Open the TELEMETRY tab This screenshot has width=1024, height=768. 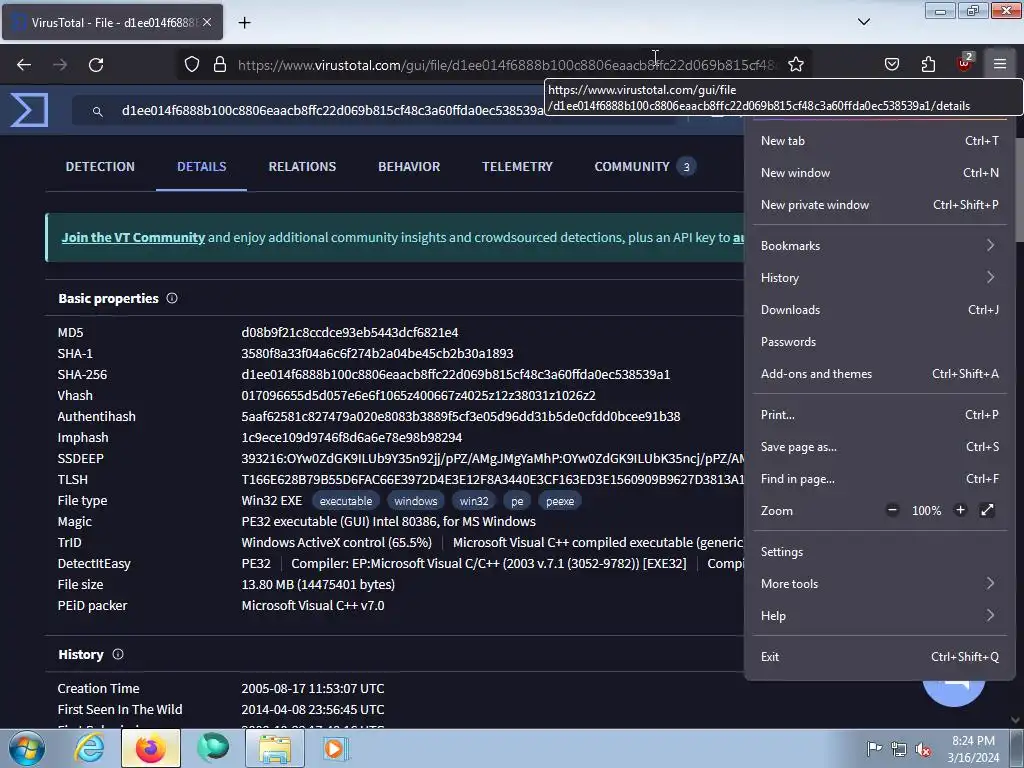tap(517, 167)
